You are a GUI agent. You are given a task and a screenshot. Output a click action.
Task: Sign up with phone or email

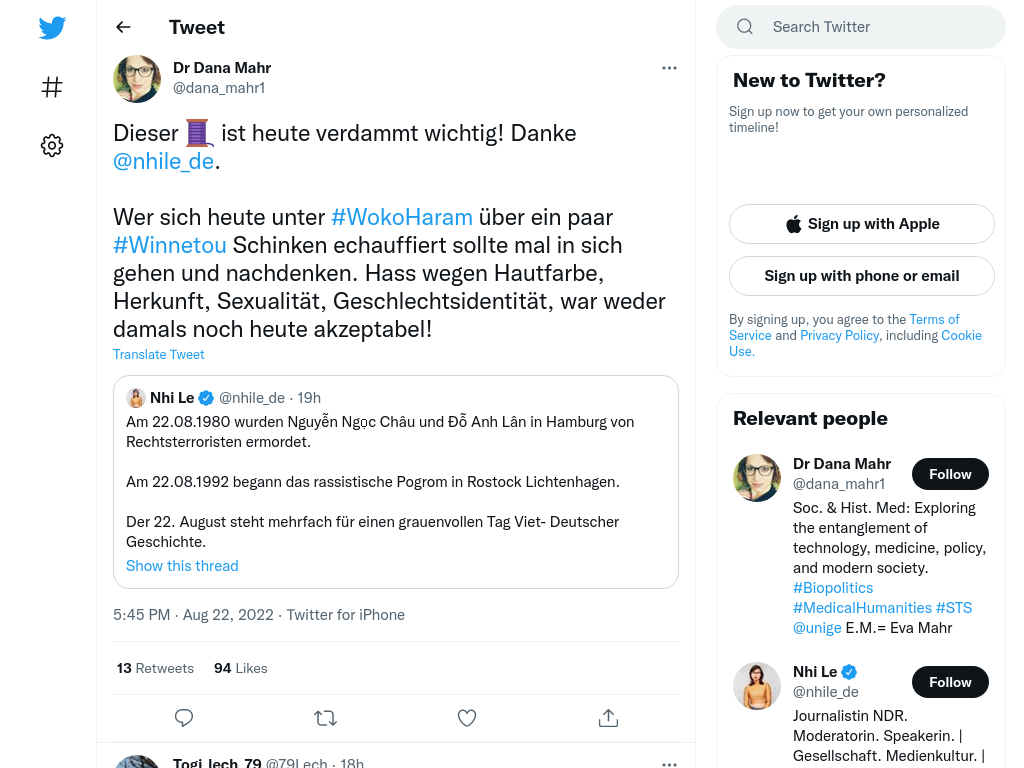click(x=861, y=276)
